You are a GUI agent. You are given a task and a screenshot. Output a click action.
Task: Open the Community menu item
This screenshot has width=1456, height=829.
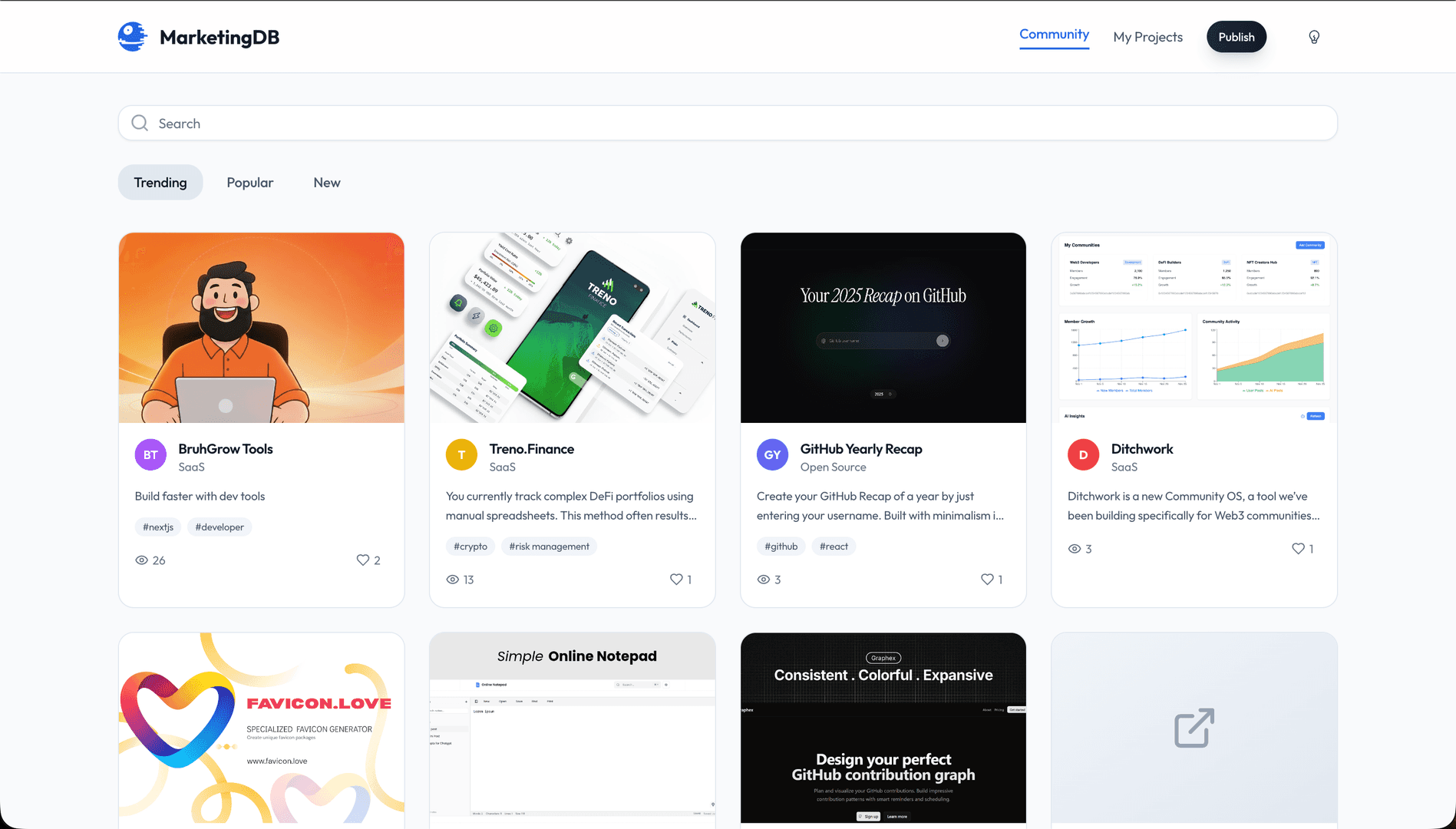[x=1054, y=35]
